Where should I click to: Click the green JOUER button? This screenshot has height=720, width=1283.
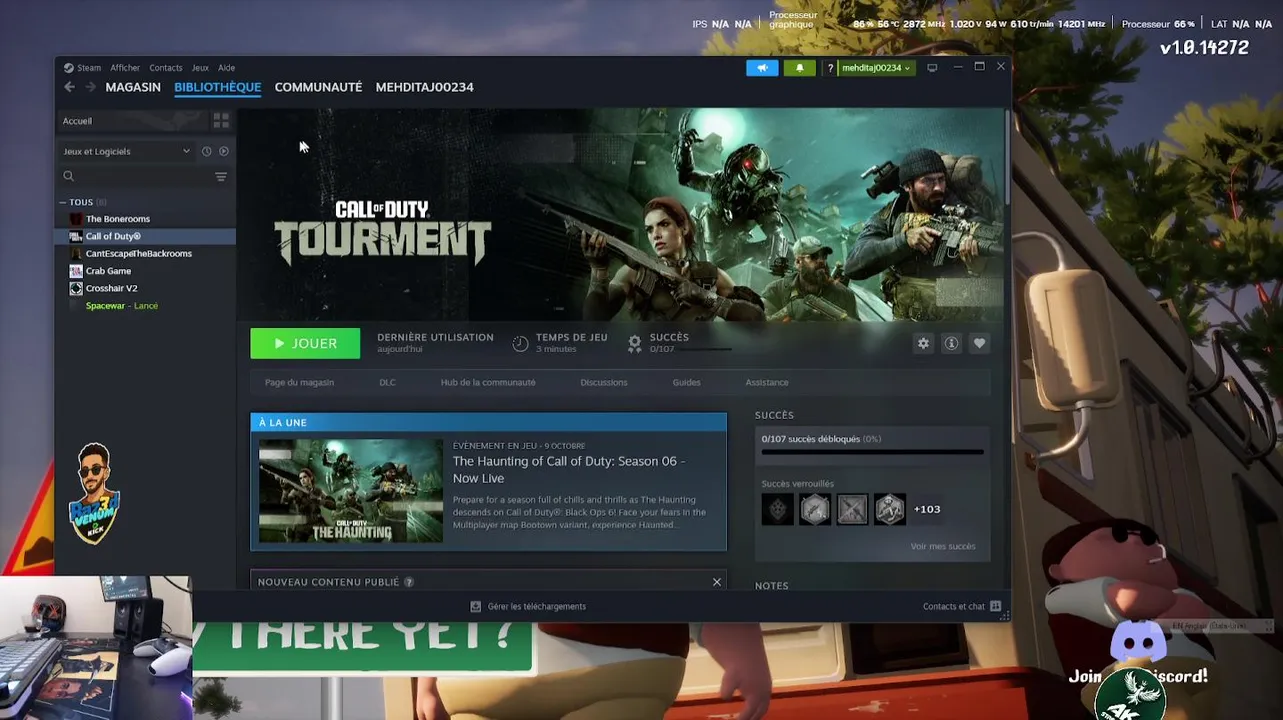coord(305,343)
